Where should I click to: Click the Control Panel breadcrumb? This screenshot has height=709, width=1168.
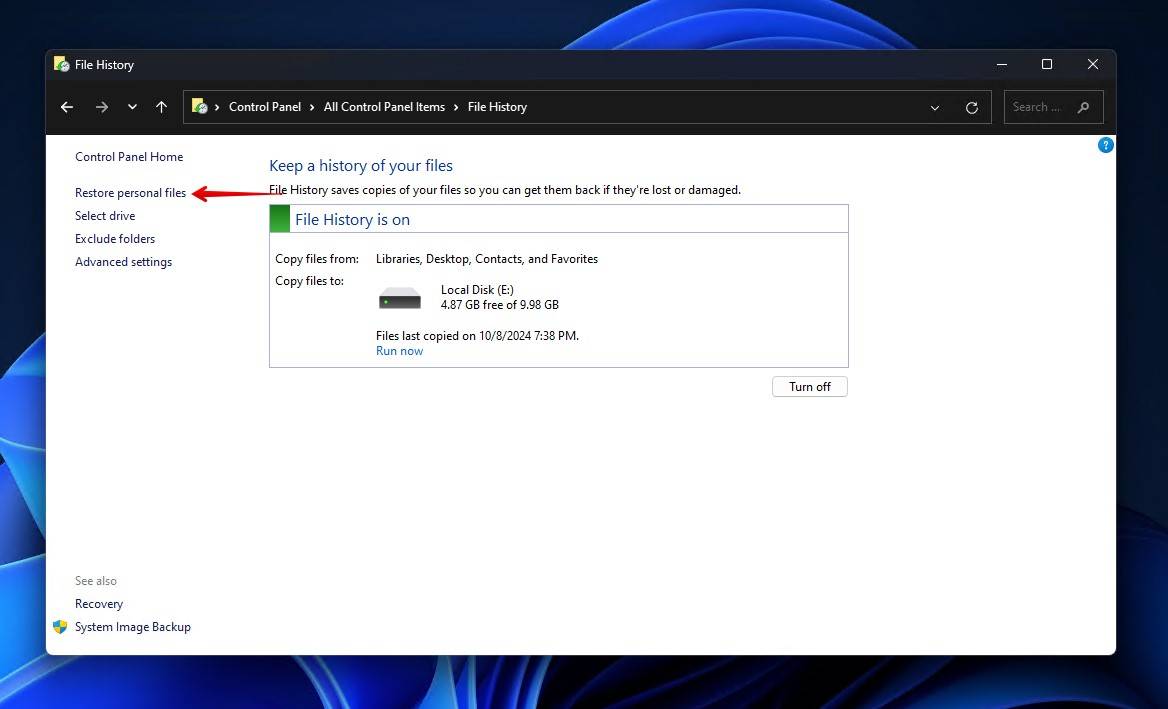[x=264, y=106]
